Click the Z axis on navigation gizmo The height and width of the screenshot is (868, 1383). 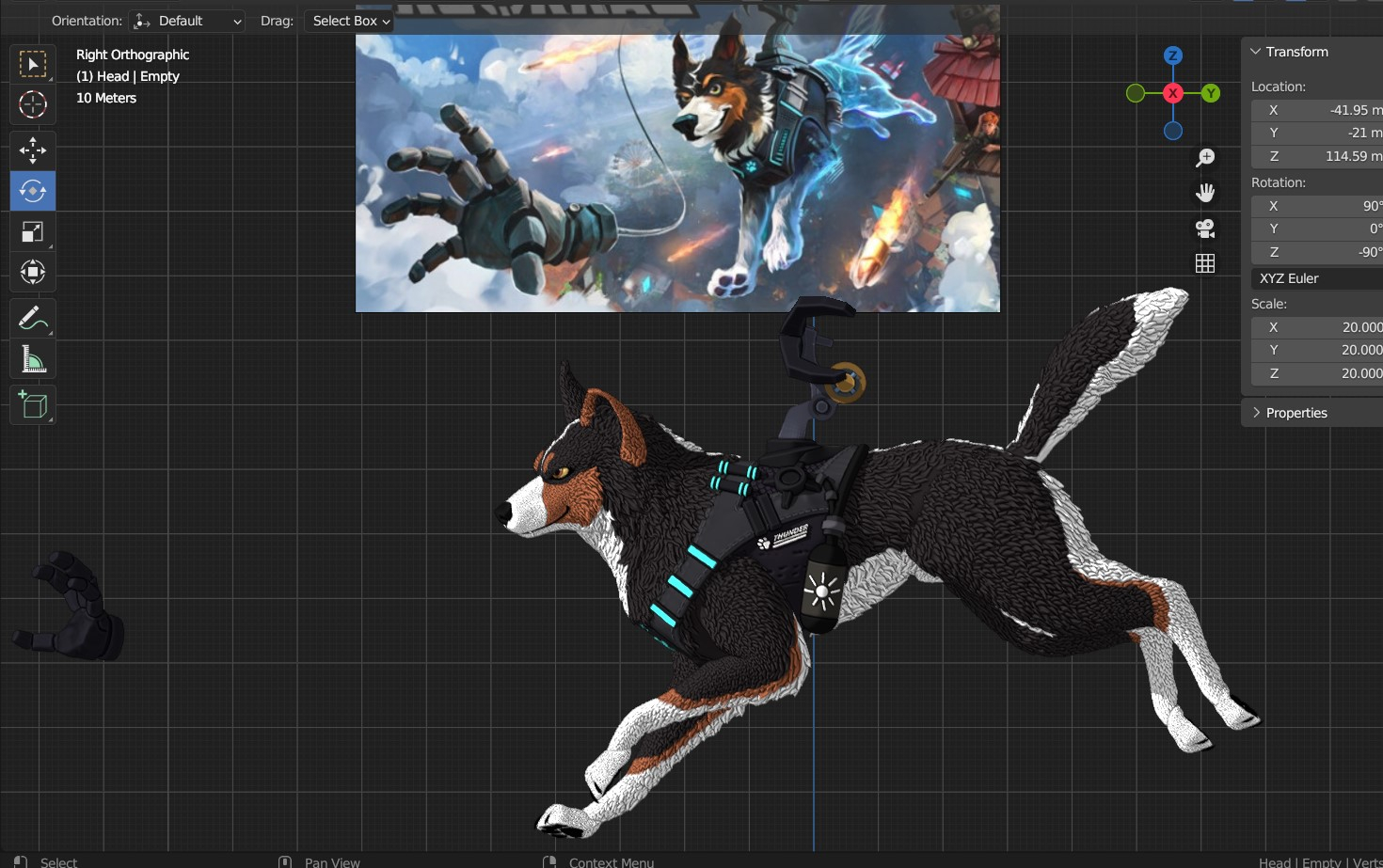click(x=1172, y=55)
